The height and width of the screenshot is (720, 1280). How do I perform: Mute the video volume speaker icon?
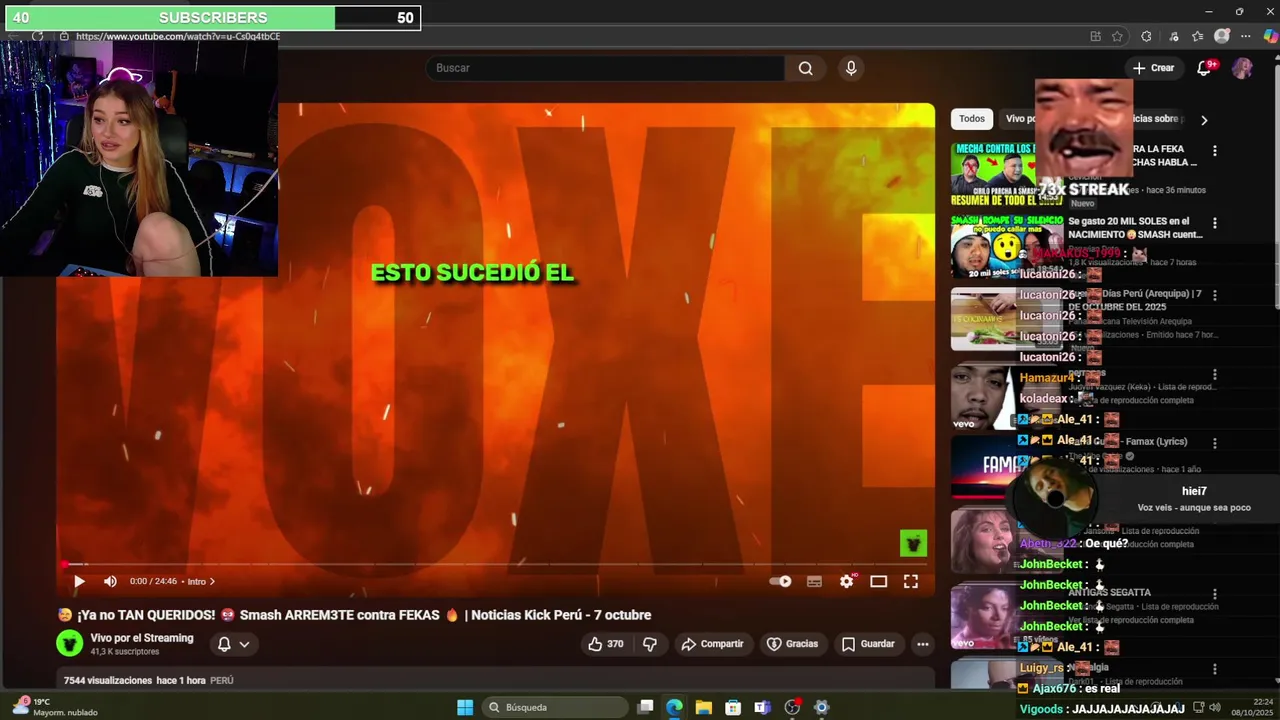click(x=110, y=581)
